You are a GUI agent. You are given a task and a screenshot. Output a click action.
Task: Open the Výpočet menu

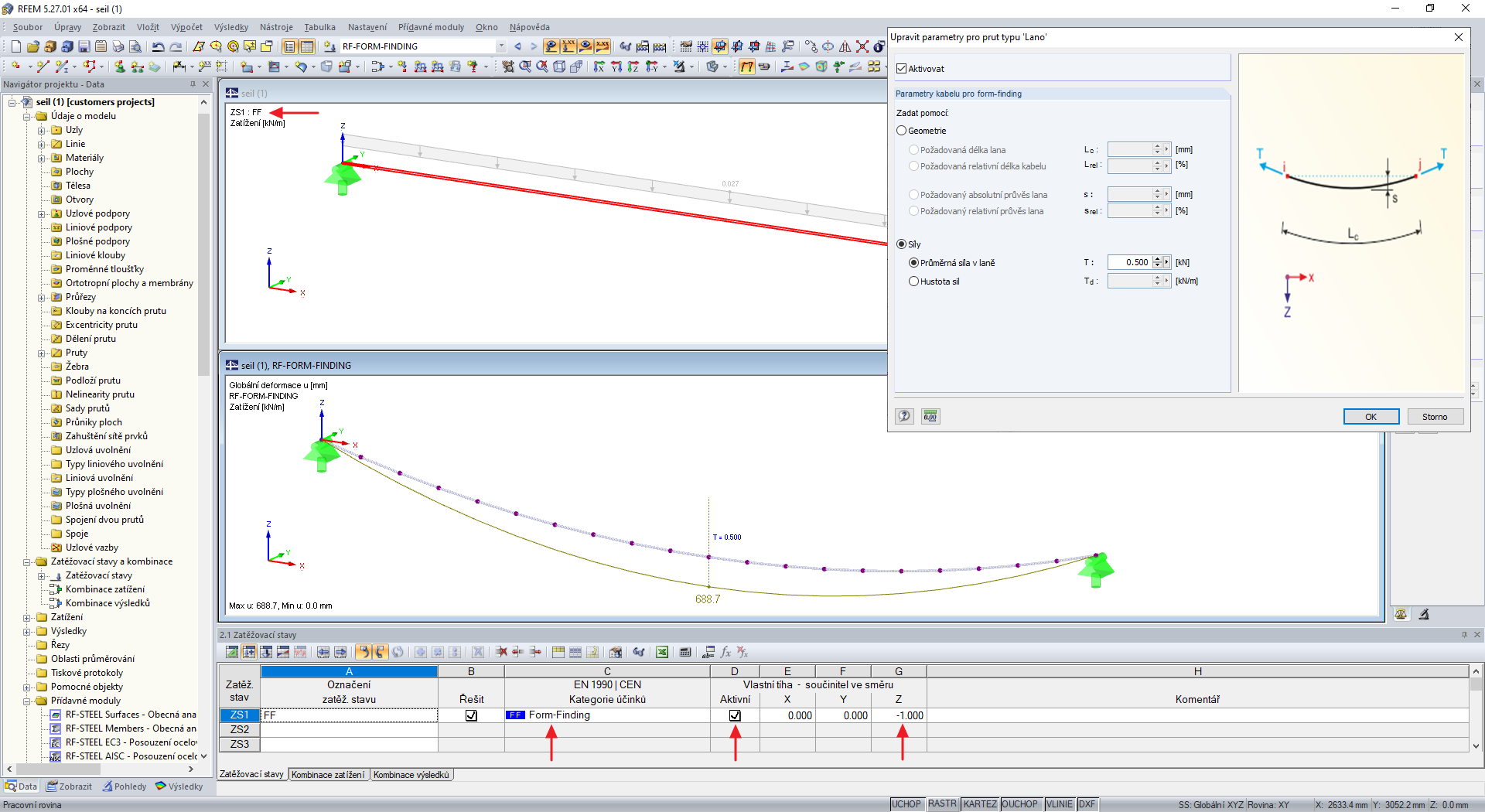[x=186, y=27]
